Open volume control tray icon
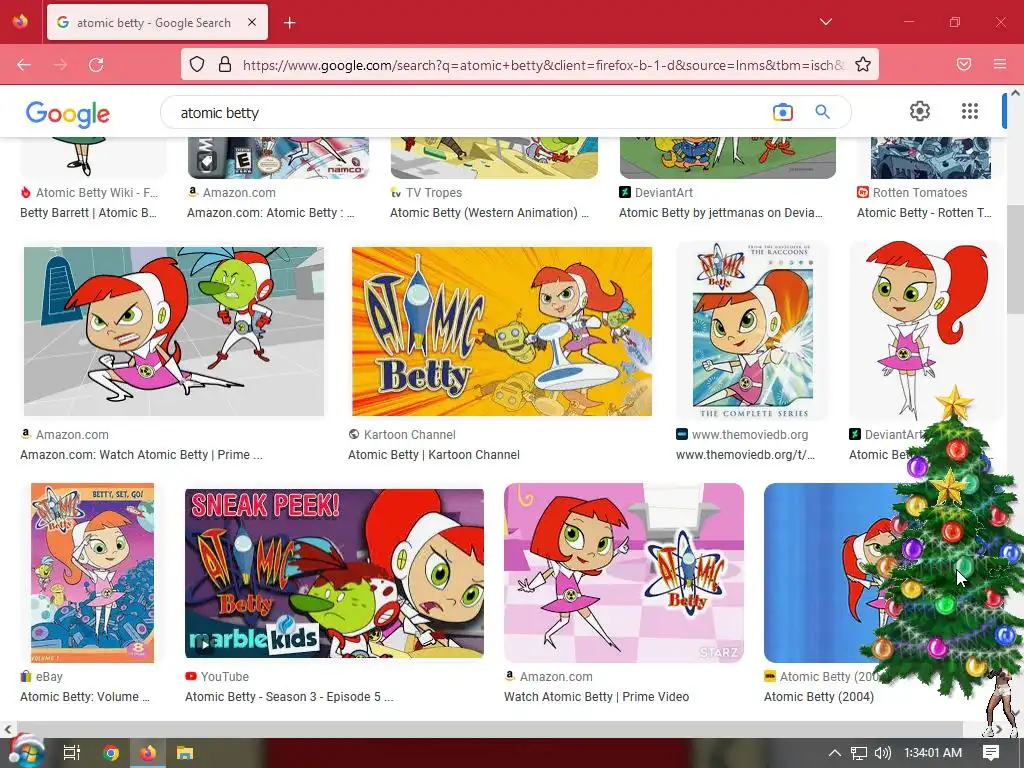The height and width of the screenshot is (768, 1024). pyautogui.click(x=882, y=753)
